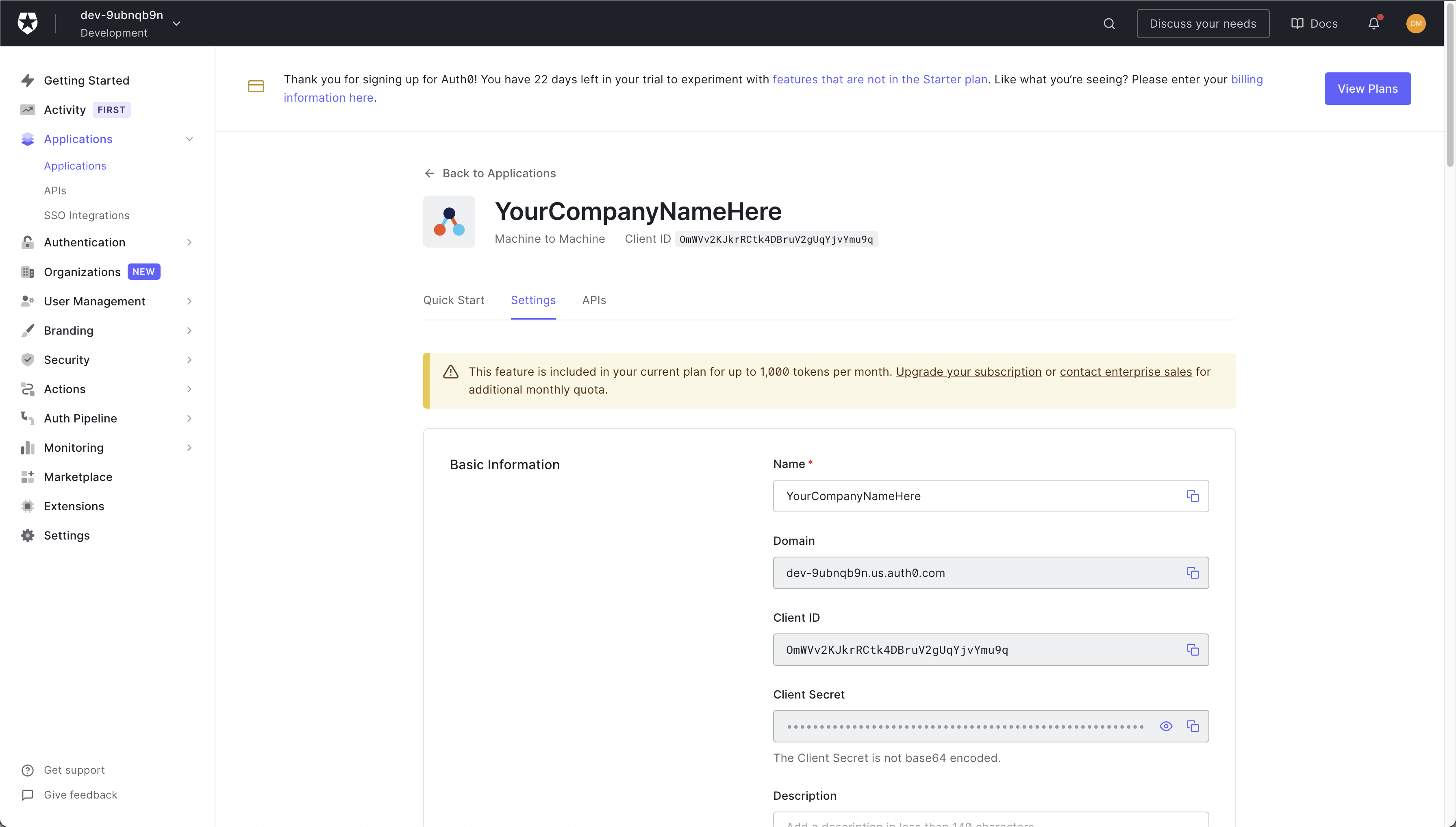Open the dev-9ubnqb9n tenant dropdown
This screenshot has height=827, width=1456.
[x=176, y=23]
